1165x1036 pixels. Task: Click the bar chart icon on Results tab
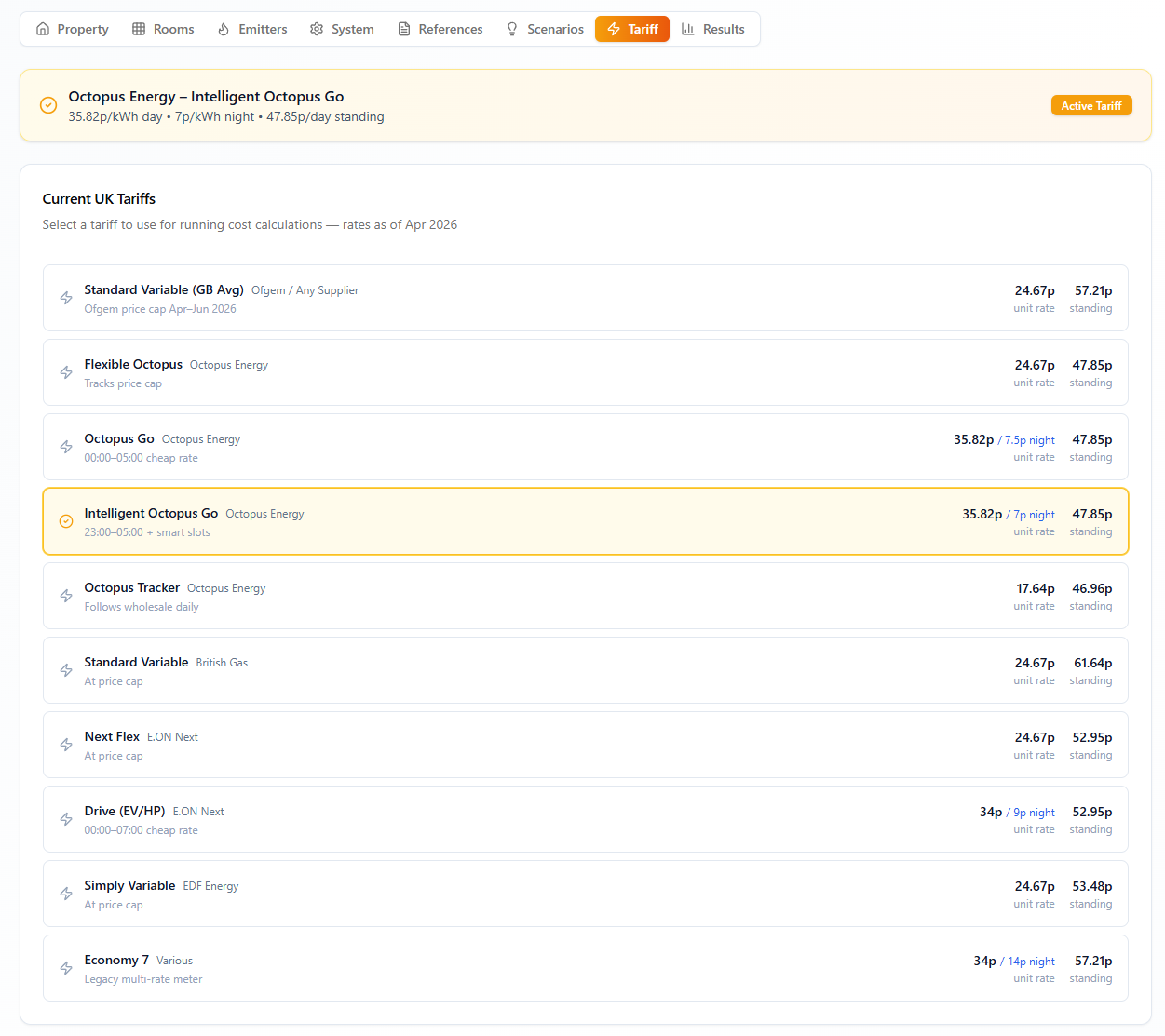pyautogui.click(x=688, y=29)
